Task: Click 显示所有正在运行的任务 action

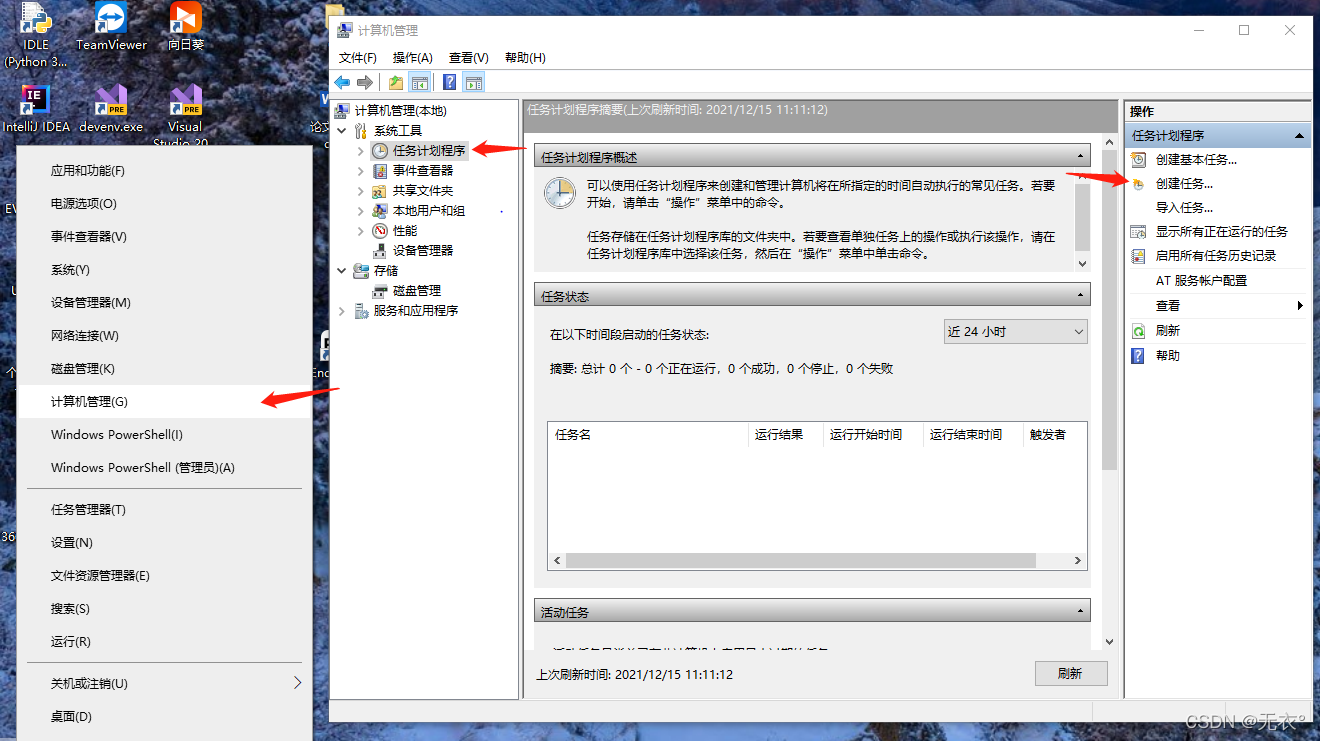Action: (1221, 231)
